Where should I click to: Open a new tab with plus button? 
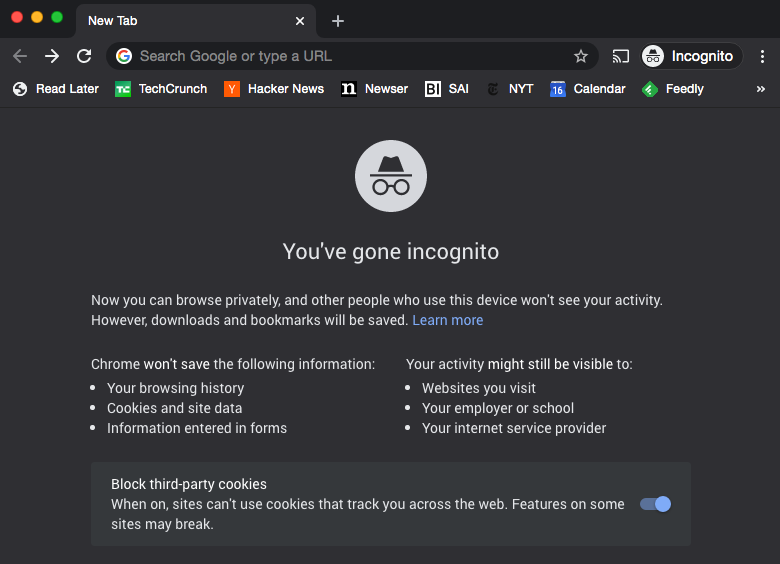338,21
